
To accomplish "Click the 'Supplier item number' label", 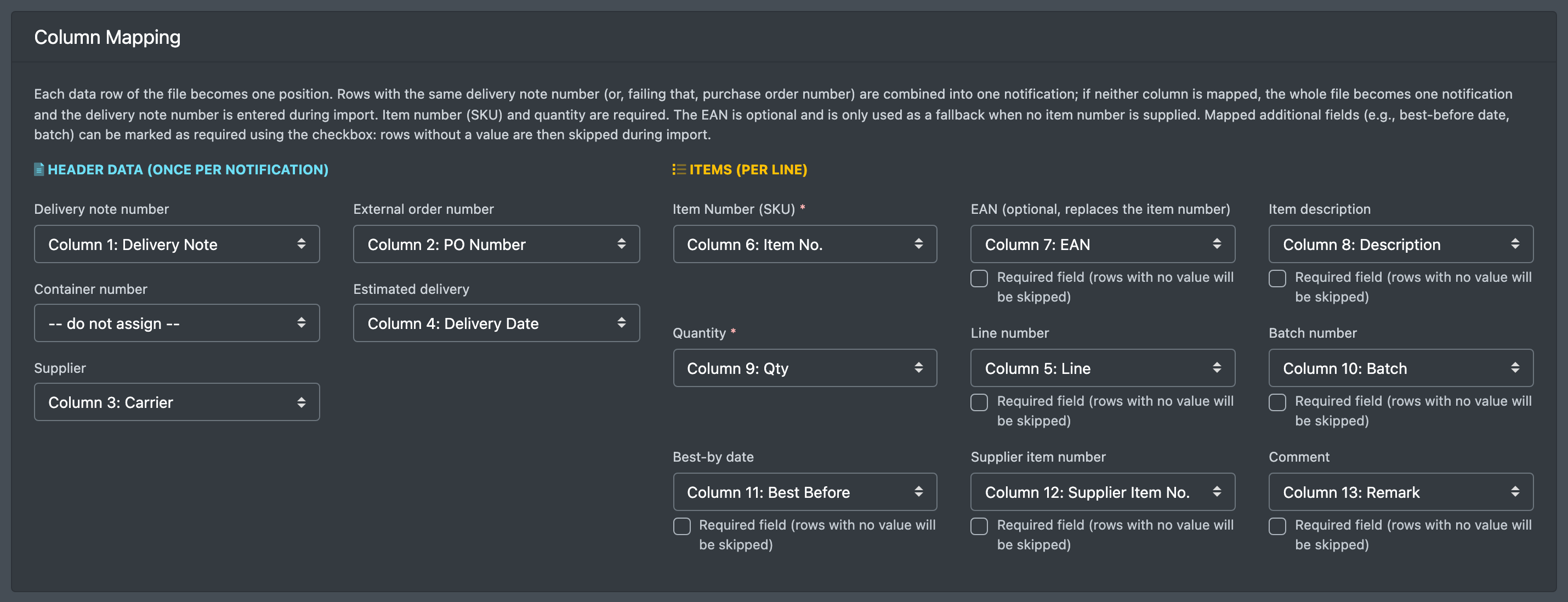I will (x=1038, y=457).
